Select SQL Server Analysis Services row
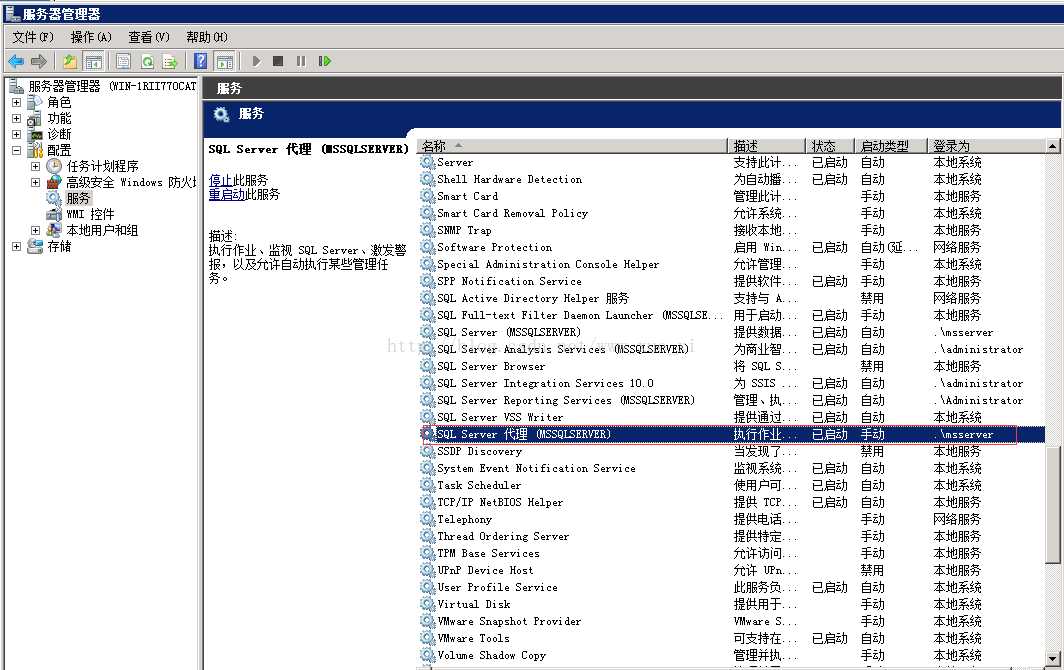The height and width of the screenshot is (670, 1064). (732, 350)
